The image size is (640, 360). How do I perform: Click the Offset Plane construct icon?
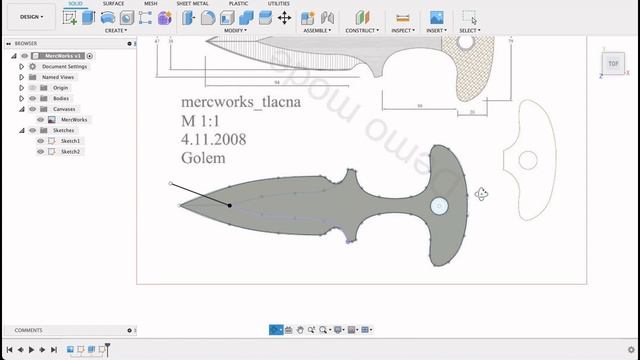(362, 18)
